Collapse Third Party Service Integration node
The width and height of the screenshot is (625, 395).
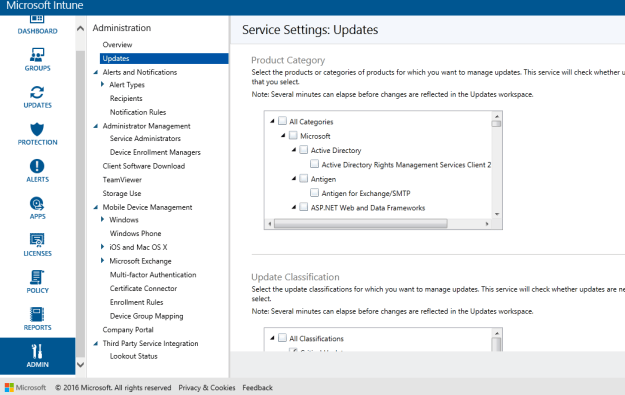[96, 343]
